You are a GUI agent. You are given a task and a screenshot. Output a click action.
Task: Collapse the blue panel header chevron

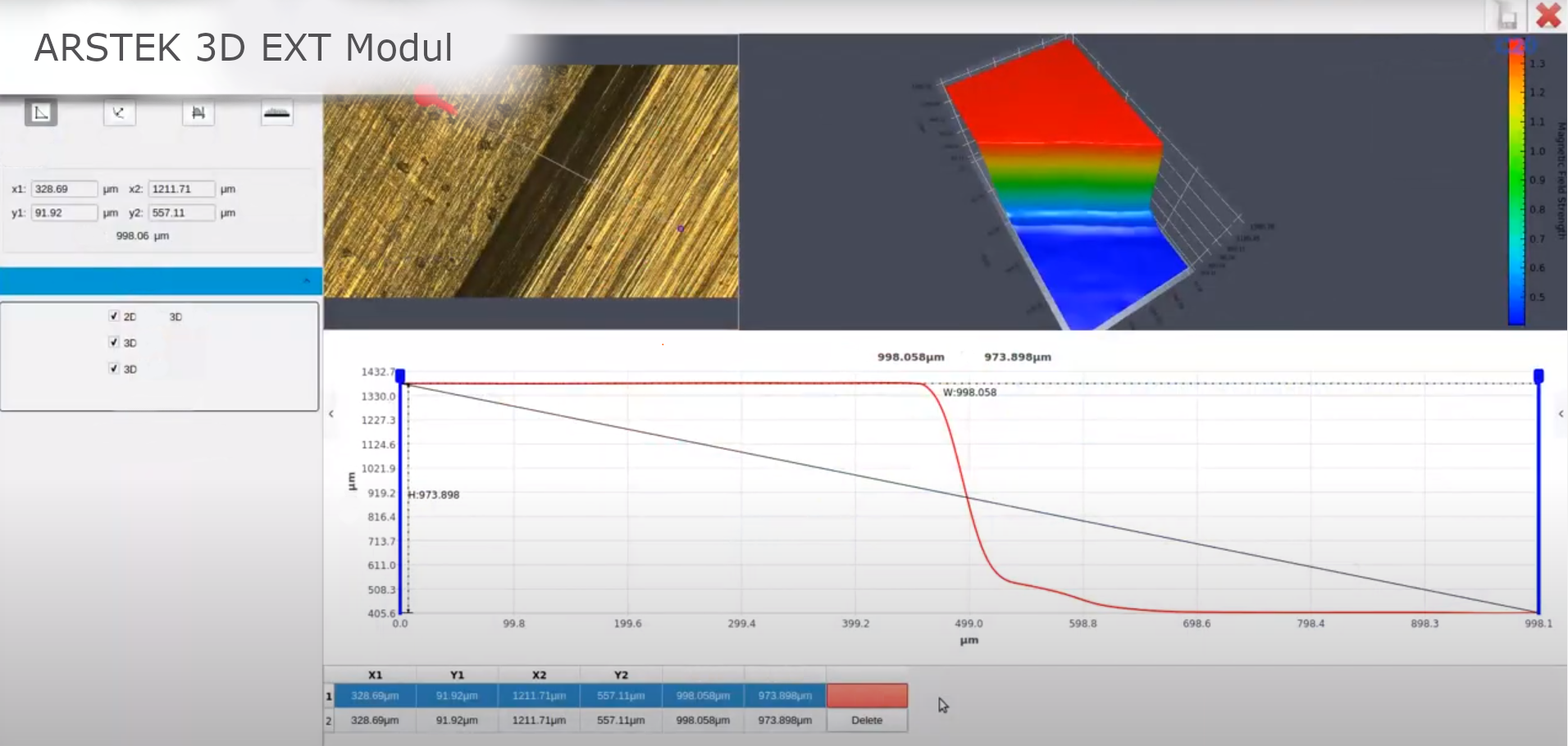(x=307, y=281)
